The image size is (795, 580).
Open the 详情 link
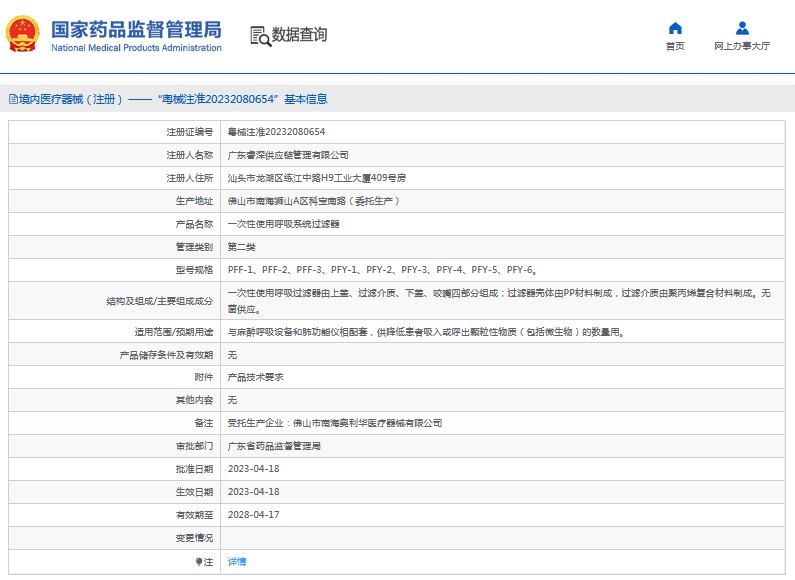237,562
